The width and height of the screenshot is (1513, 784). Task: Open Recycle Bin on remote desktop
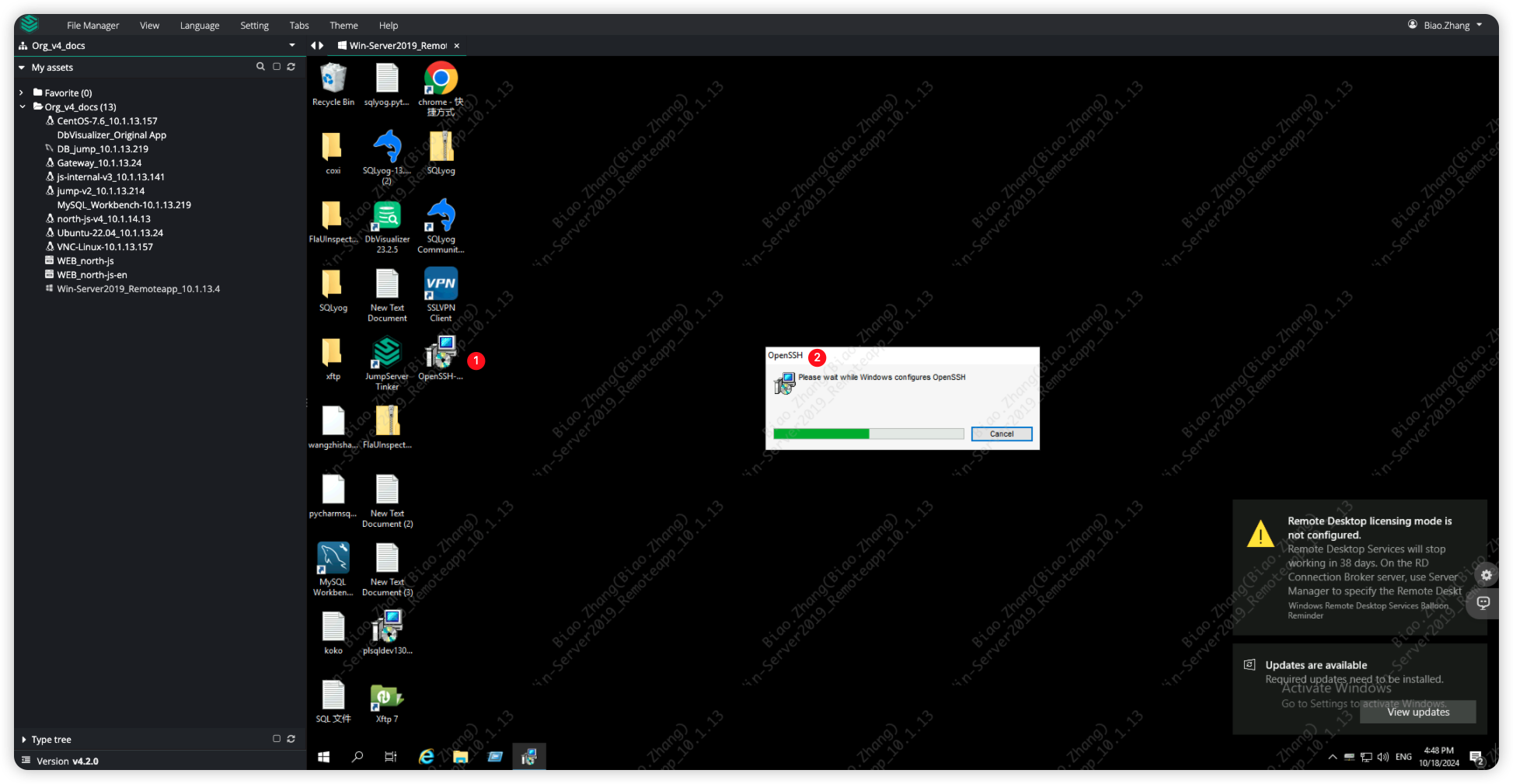333,84
